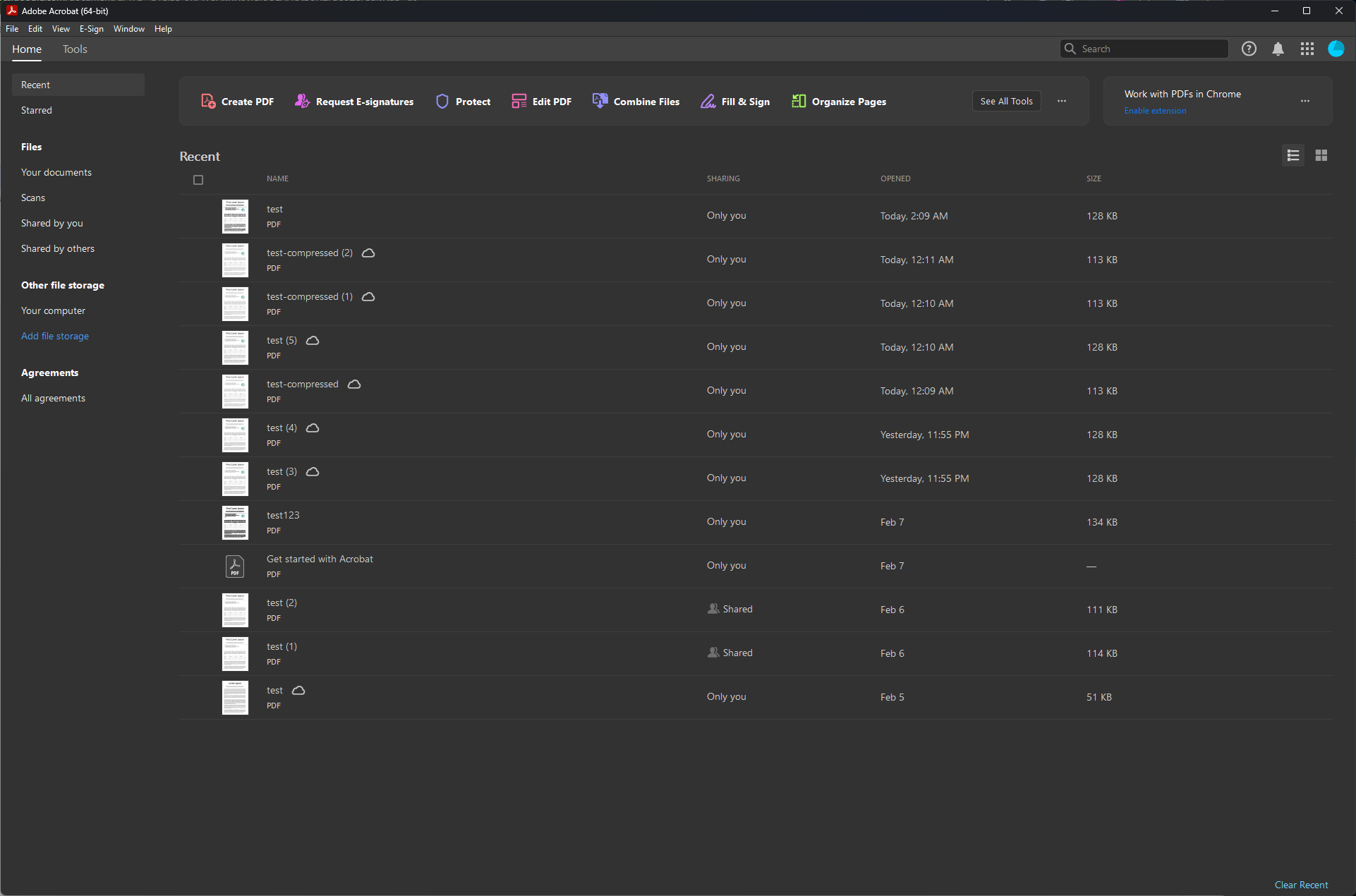Open the notifications bell
Image resolution: width=1356 pixels, height=896 pixels.
[x=1278, y=49]
